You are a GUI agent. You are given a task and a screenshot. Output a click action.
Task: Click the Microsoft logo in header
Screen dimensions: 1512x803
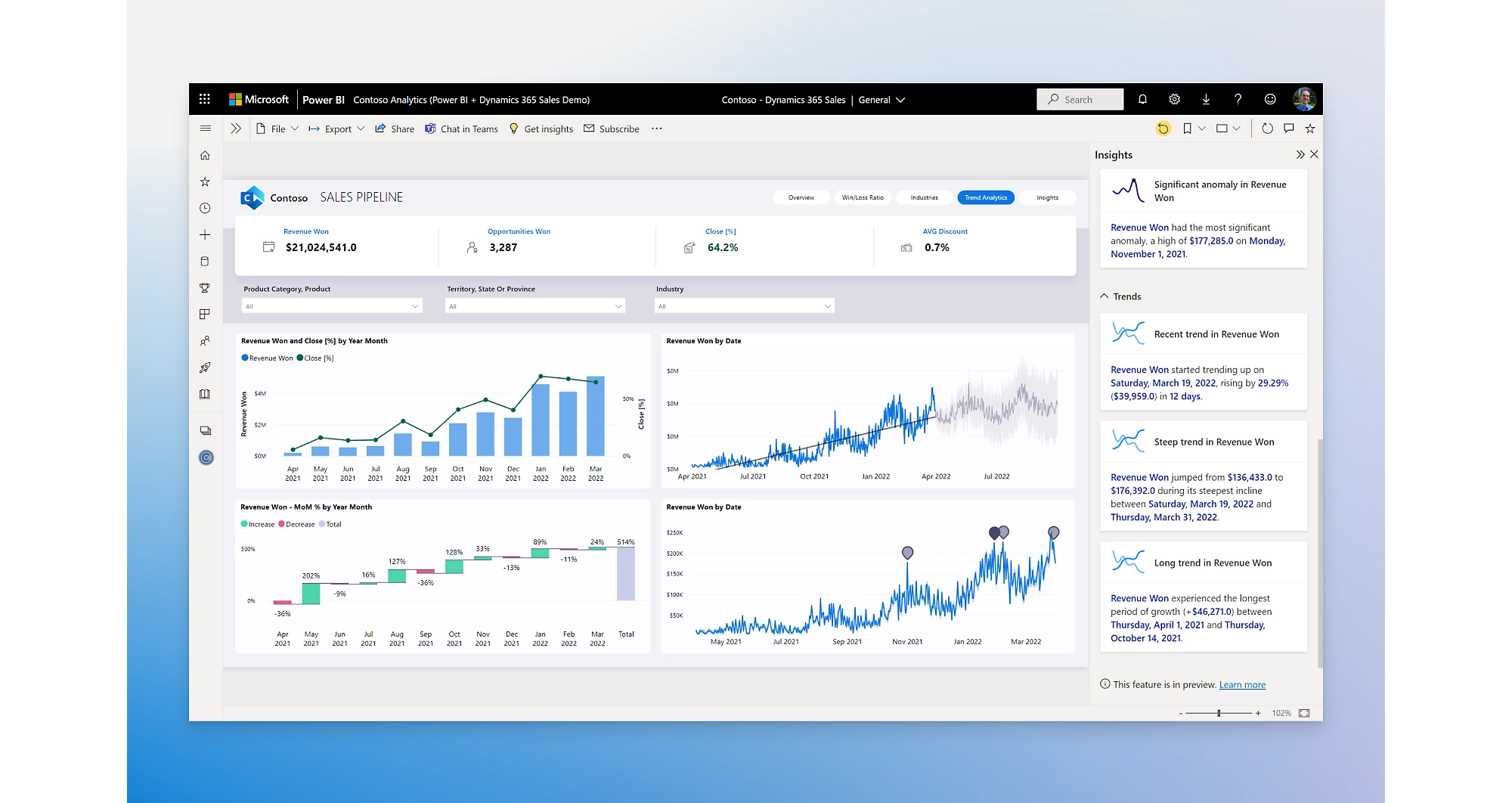point(259,99)
